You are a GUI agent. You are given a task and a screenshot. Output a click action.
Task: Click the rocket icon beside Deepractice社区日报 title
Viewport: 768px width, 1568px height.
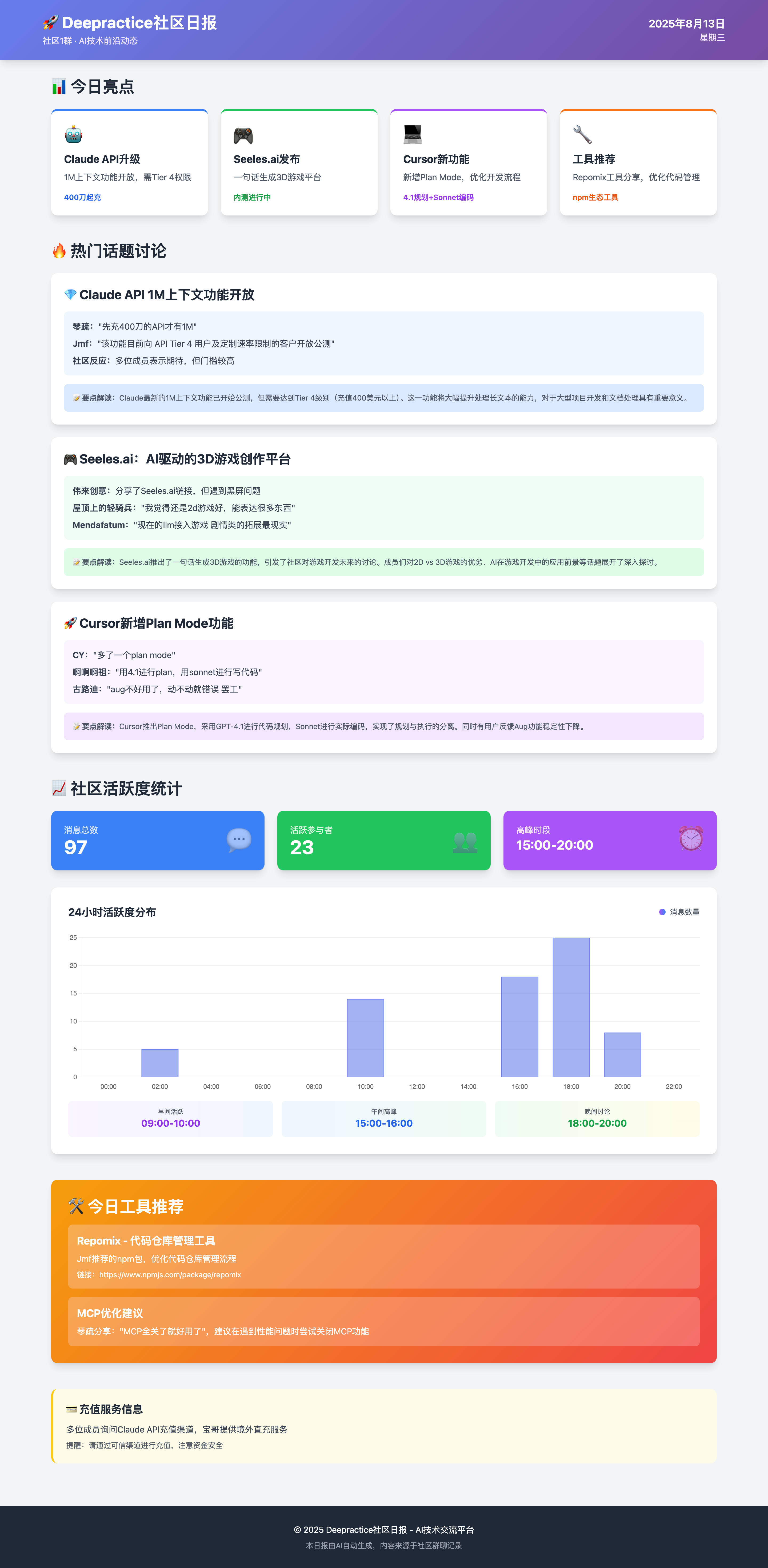tap(50, 23)
